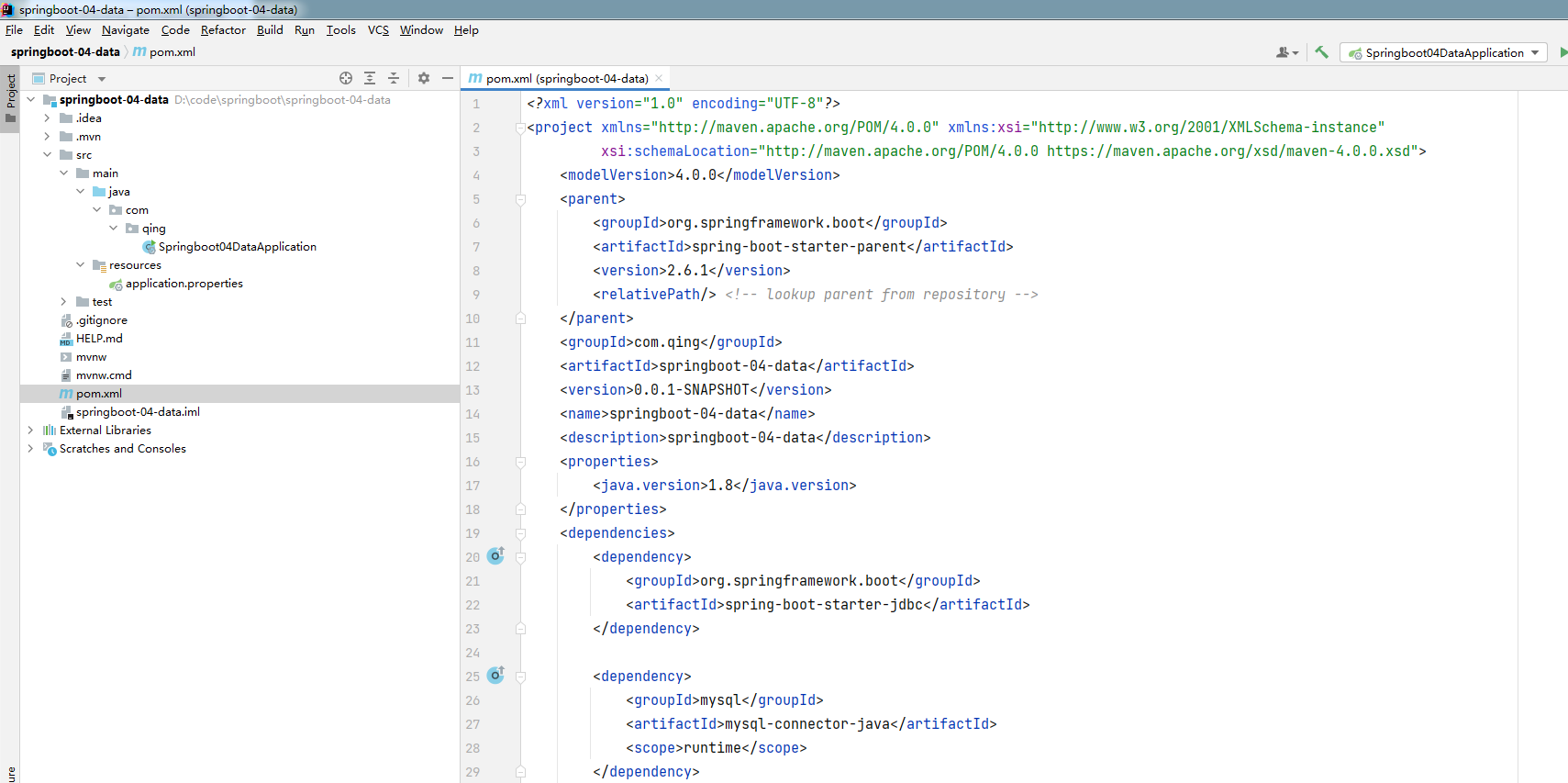The image size is (1568, 783).
Task: Close the pom.xml editor tab
Action: click(x=659, y=78)
